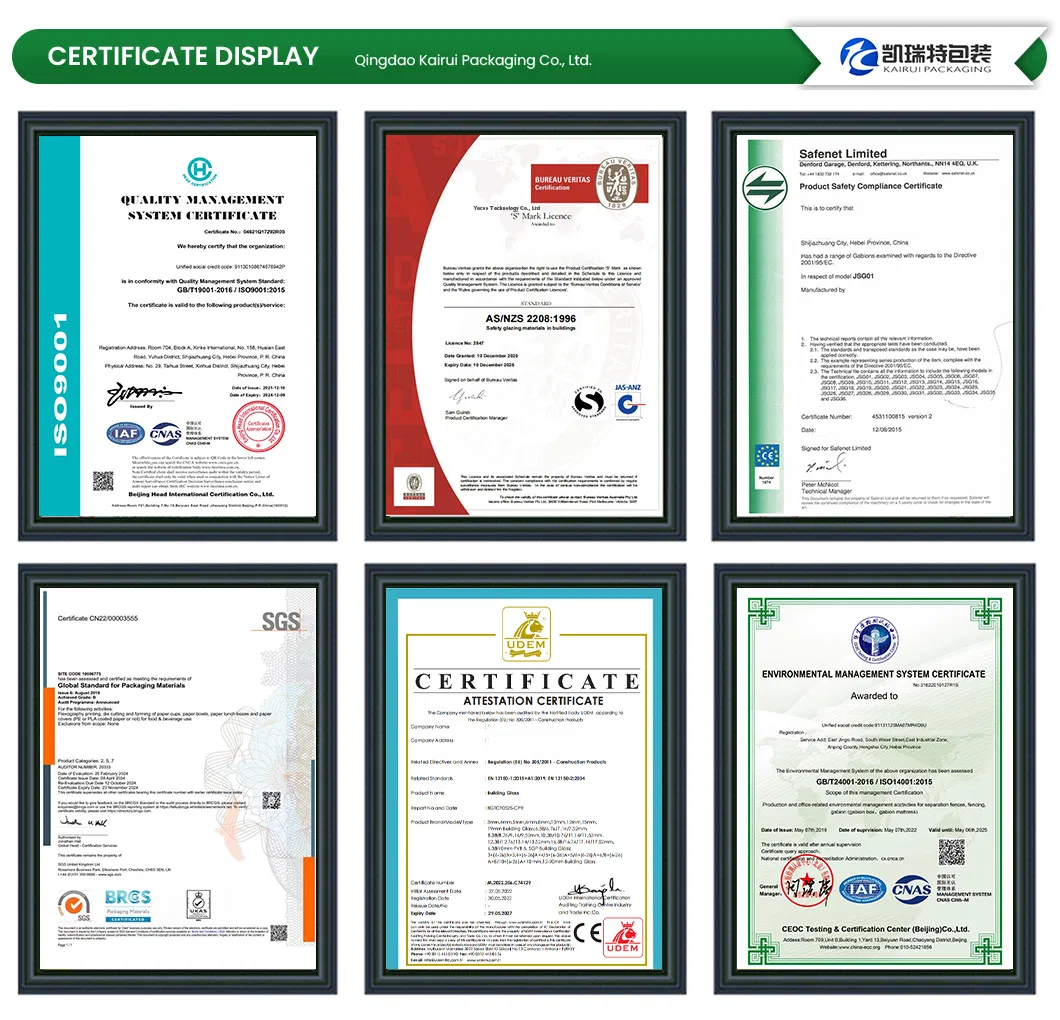1060x1020 pixels.
Task: Click the grey SGS logo atop the packaging certificate
Action: coord(281,621)
